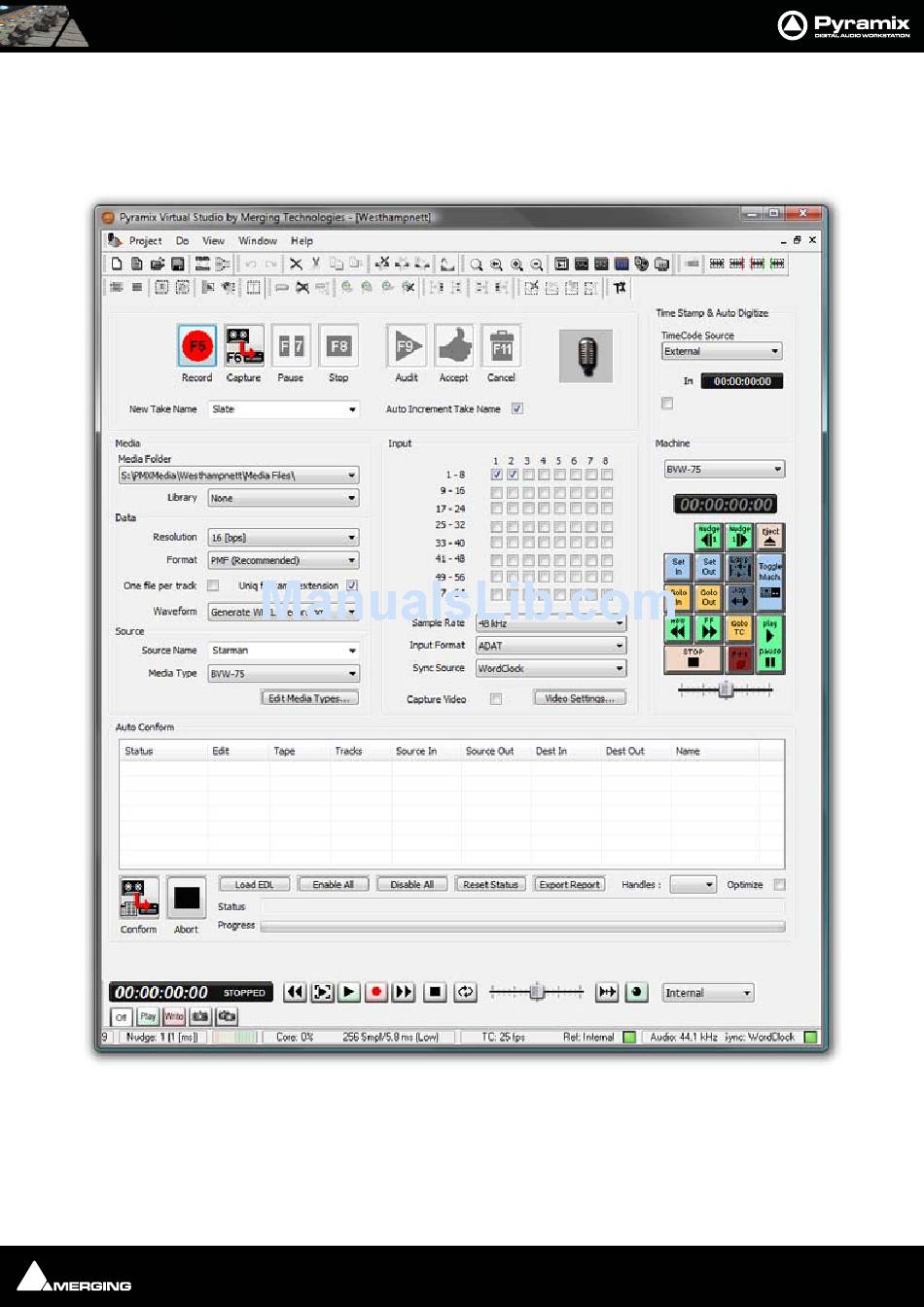Click the Play automation mode button
The width and height of the screenshot is (924, 1307).
(148, 1016)
